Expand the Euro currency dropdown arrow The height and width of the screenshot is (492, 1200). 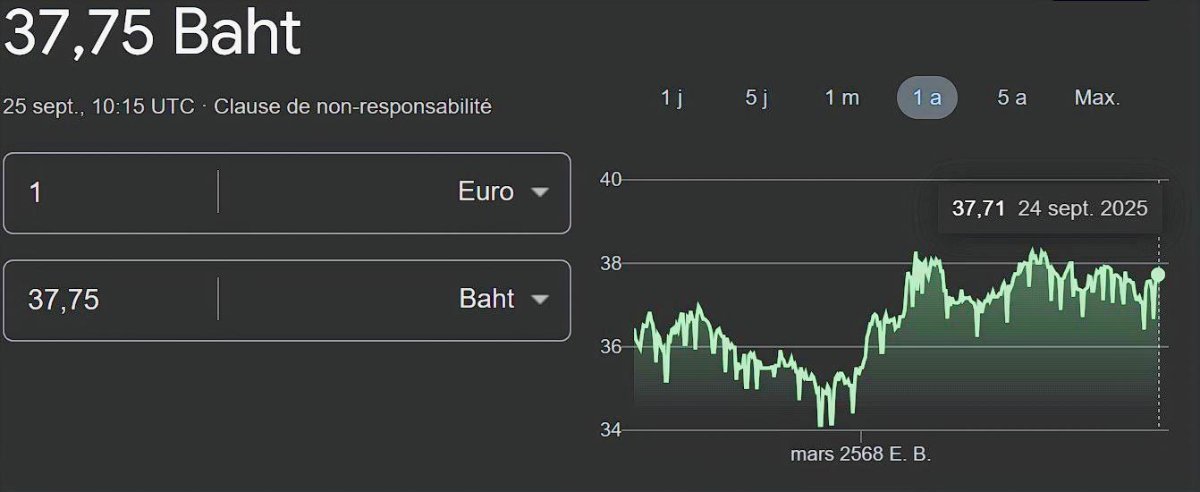coord(540,192)
